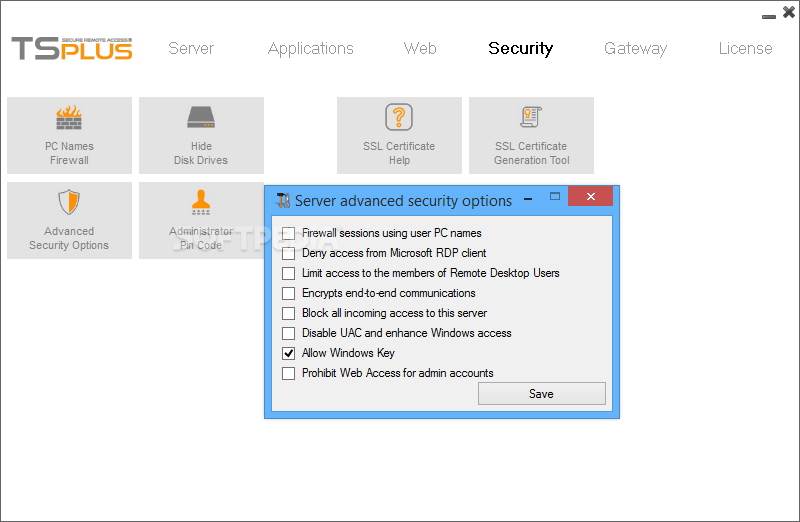The height and width of the screenshot is (522, 800).
Task: Select the Security tab
Action: tap(520, 48)
